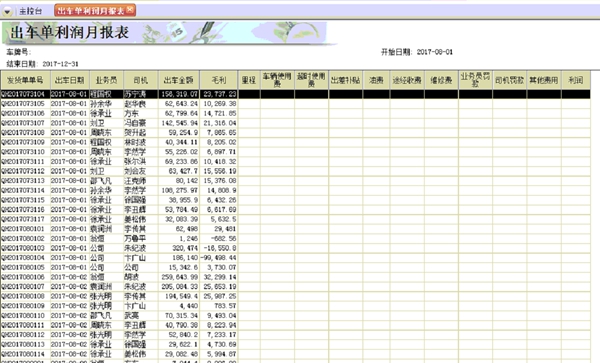Select order number QH2017080103
600x363 pixels.
(23, 248)
